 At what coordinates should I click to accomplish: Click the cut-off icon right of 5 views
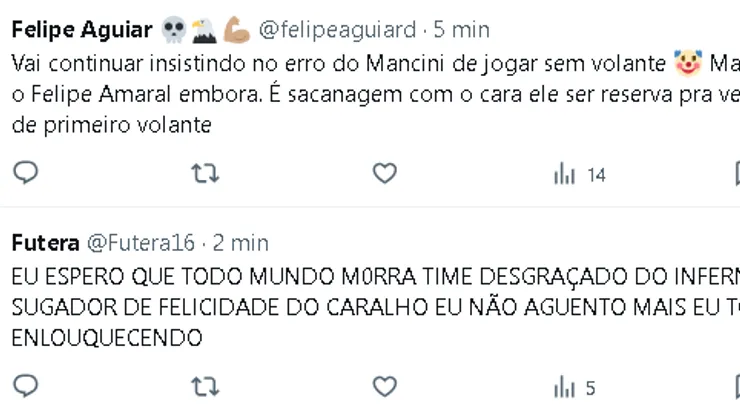tap(735, 386)
